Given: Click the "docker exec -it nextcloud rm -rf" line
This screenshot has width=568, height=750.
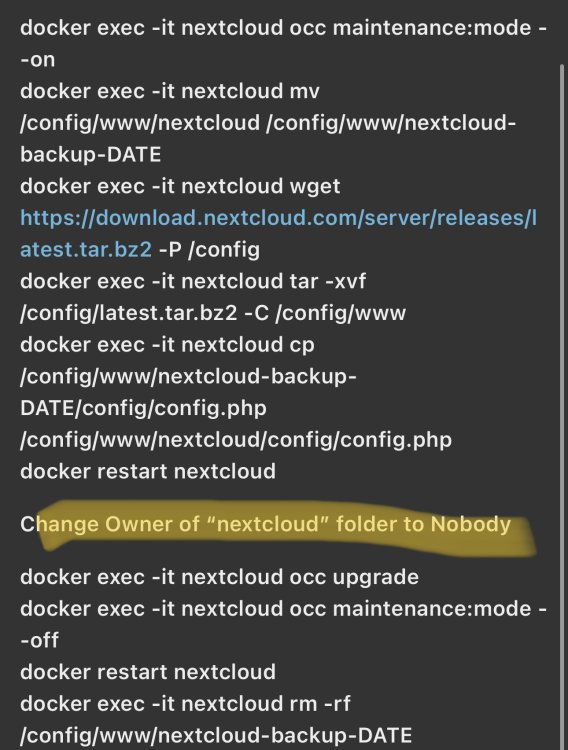Looking at the screenshot, I should coord(185,704).
